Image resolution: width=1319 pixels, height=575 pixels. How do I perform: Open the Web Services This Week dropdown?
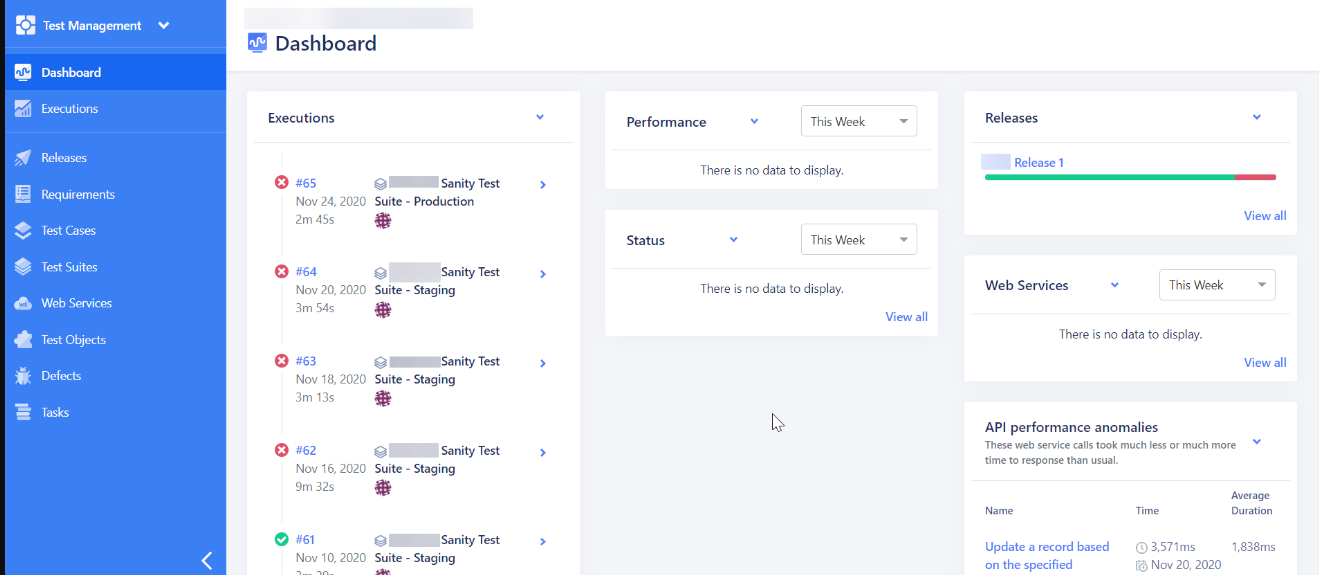point(1217,285)
